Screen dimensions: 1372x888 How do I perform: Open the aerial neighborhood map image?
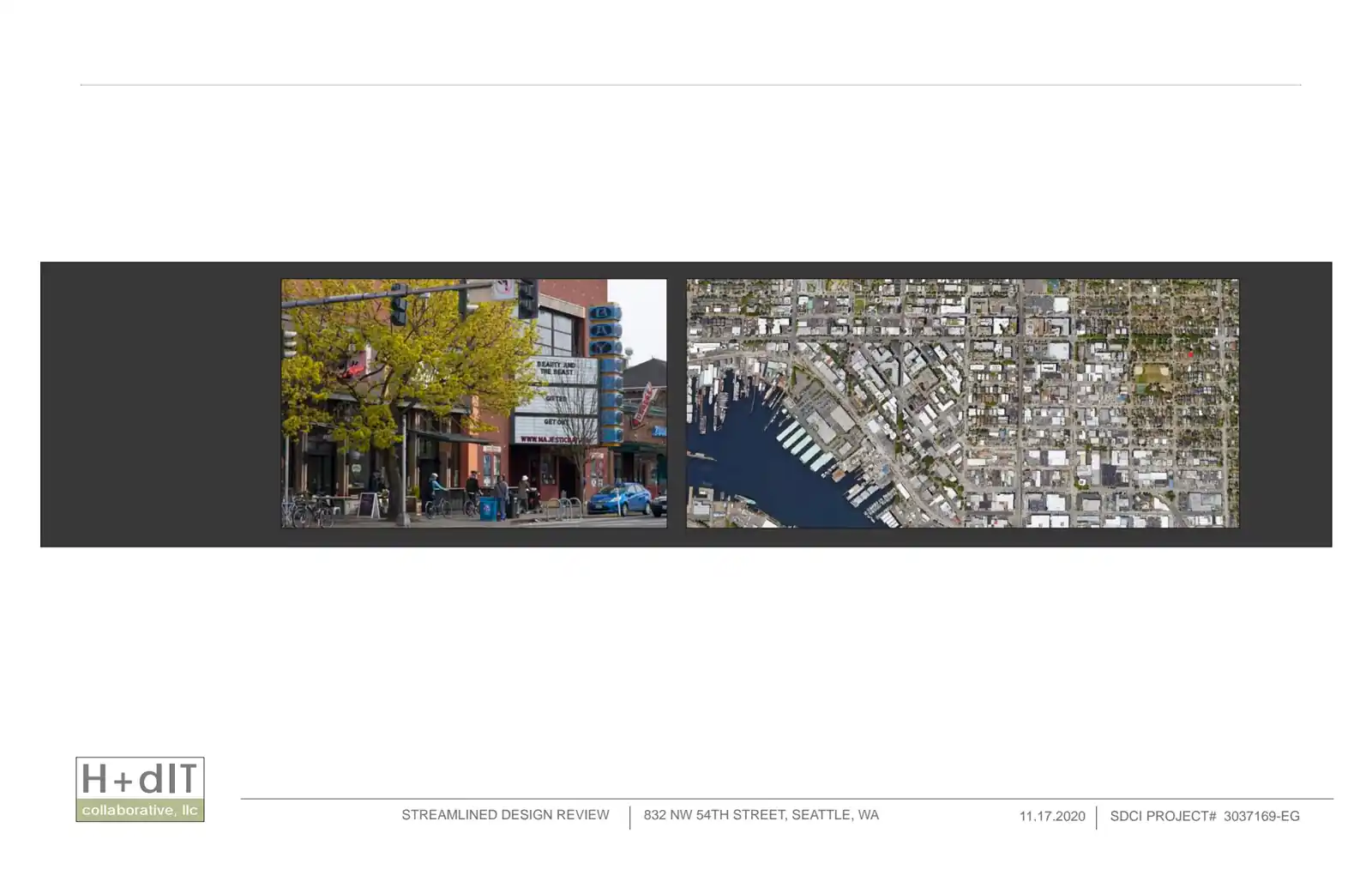coord(962,403)
